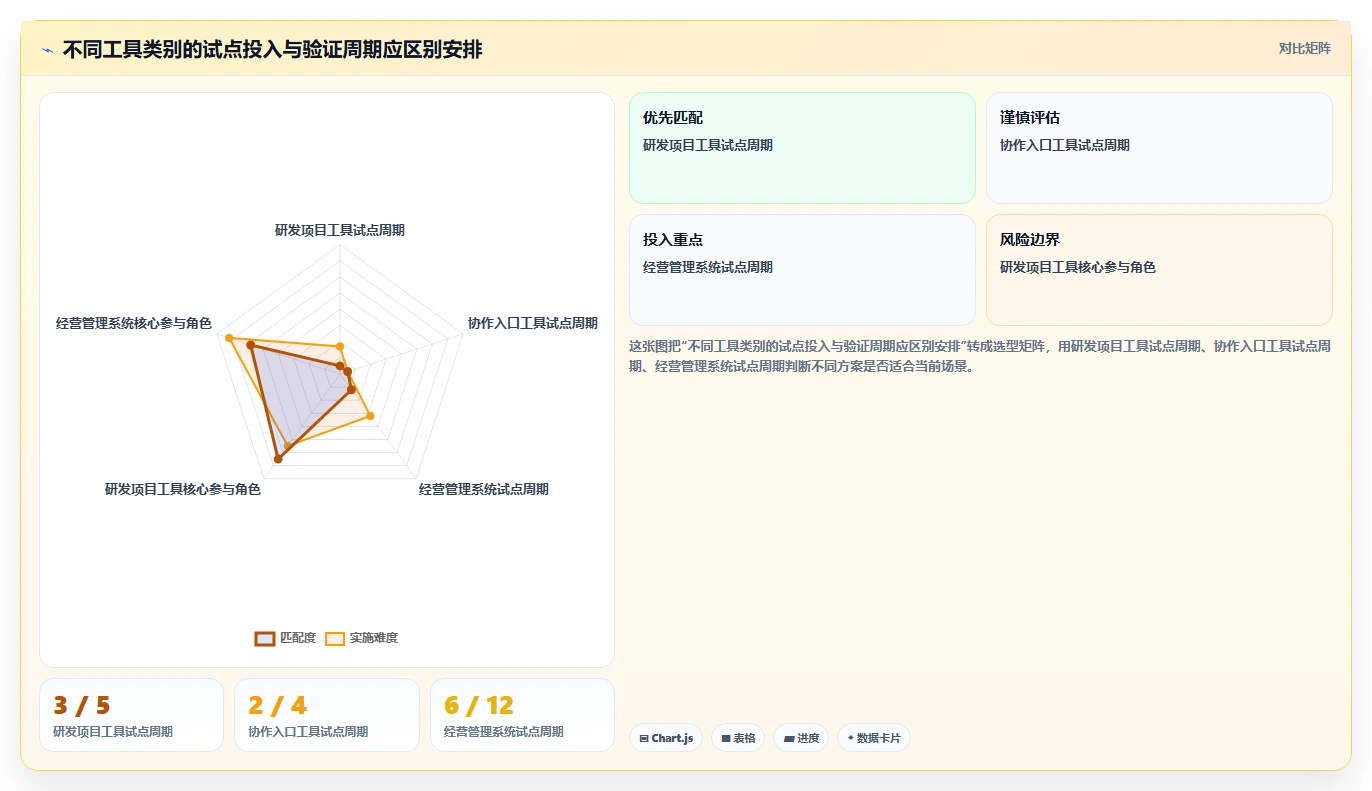Open the 风险边界 card

1159,270
